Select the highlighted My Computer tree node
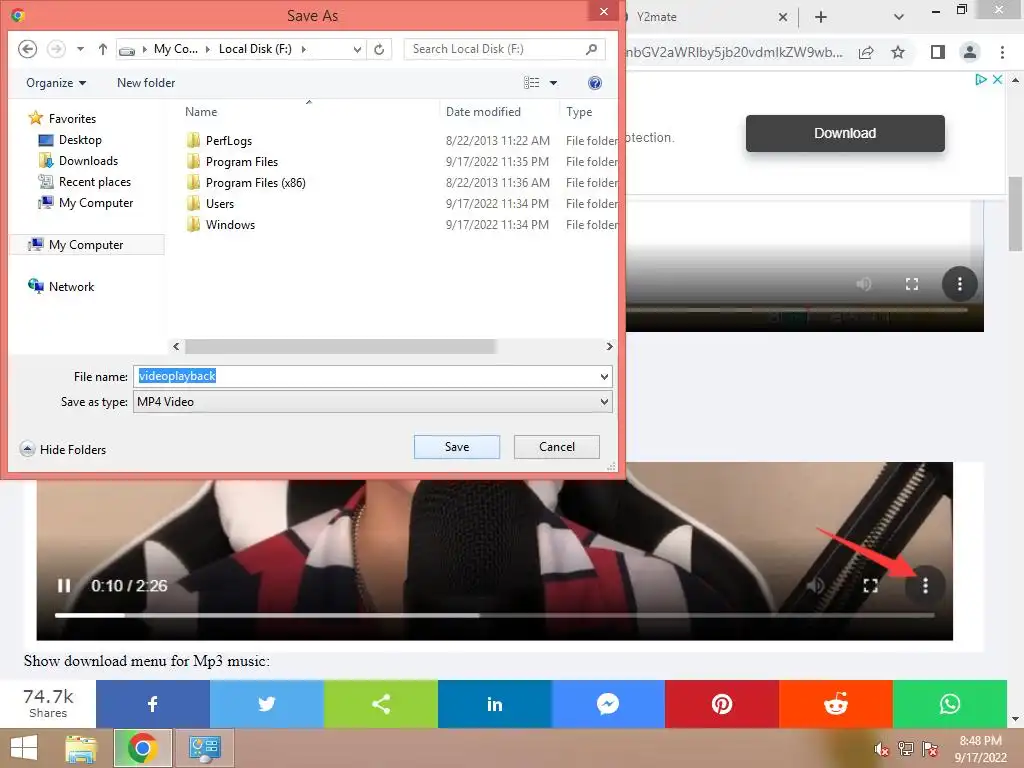 coord(87,245)
